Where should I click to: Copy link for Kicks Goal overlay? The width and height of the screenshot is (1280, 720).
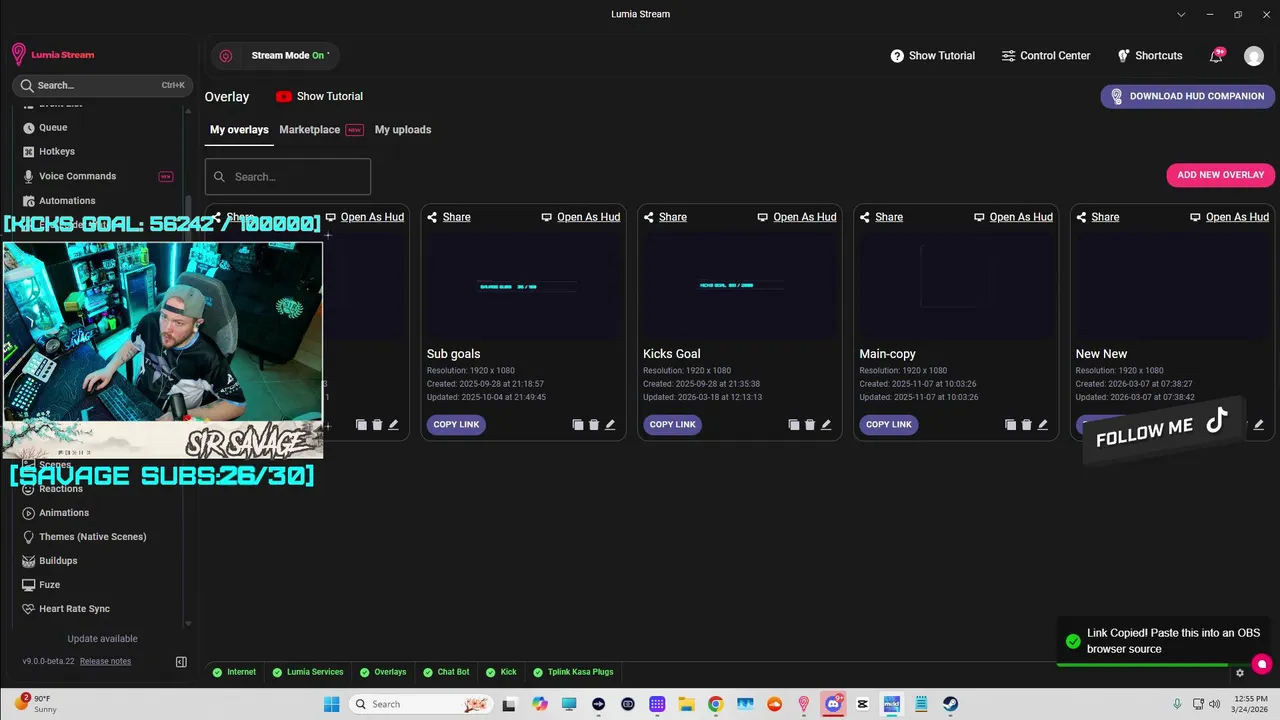(672, 425)
